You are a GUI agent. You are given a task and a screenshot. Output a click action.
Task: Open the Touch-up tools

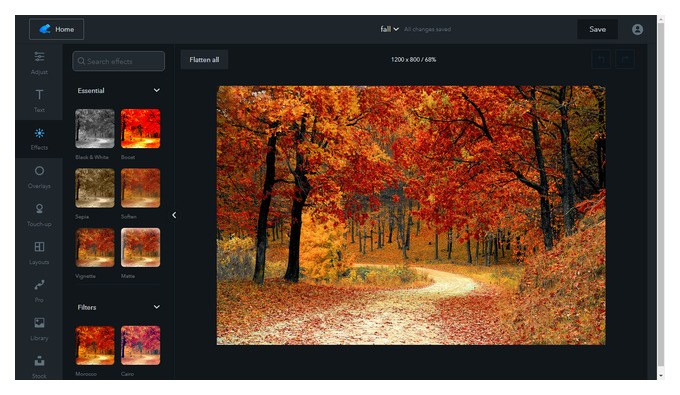[x=39, y=215]
